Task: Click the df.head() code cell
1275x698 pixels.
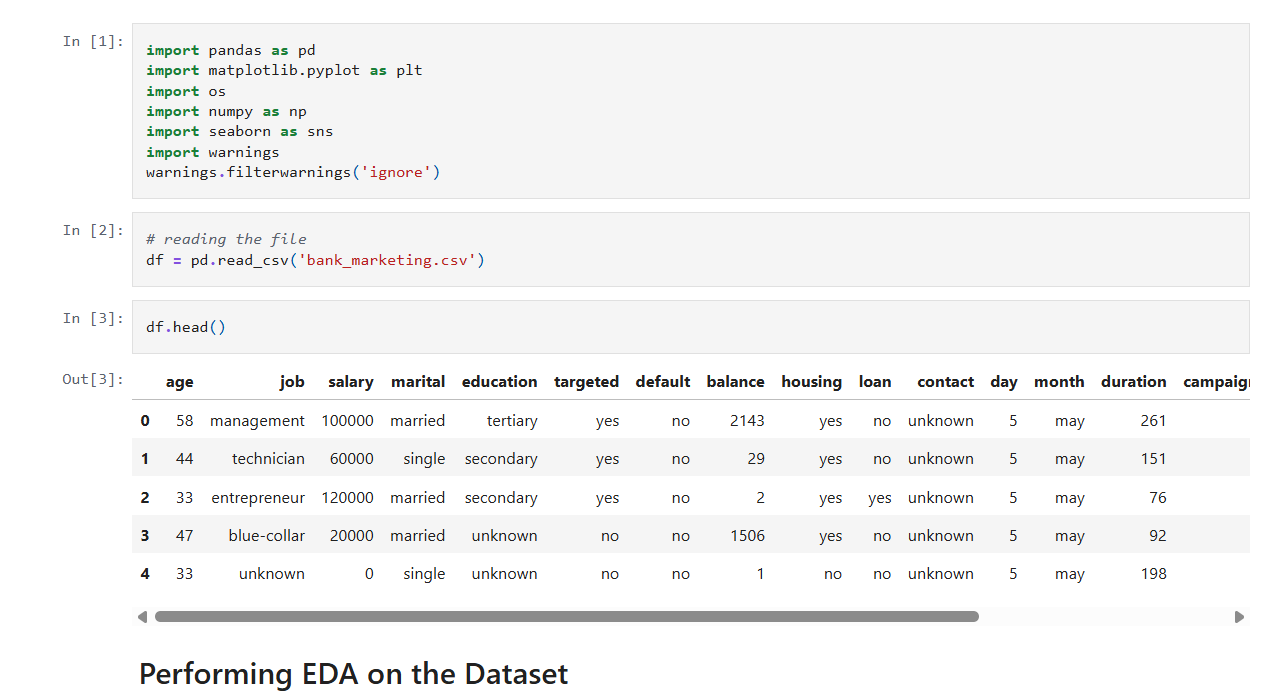Action: [x=690, y=327]
